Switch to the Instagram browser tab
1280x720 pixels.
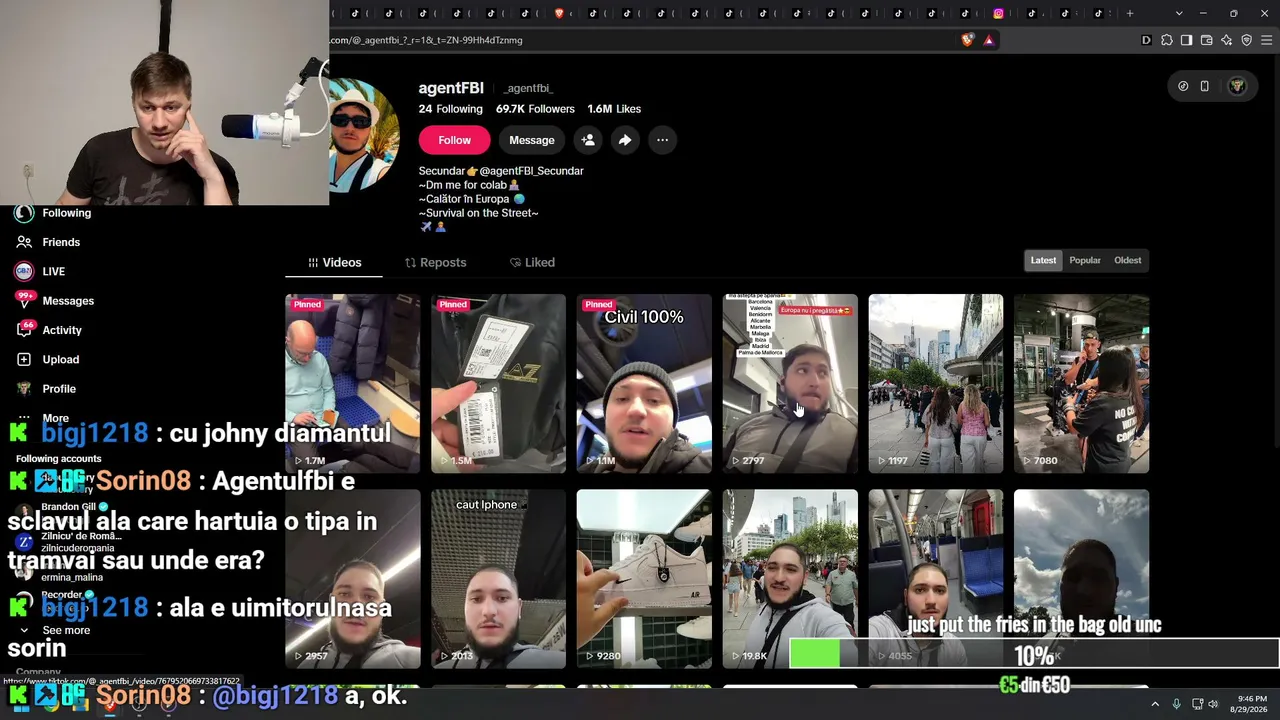coord(998,13)
